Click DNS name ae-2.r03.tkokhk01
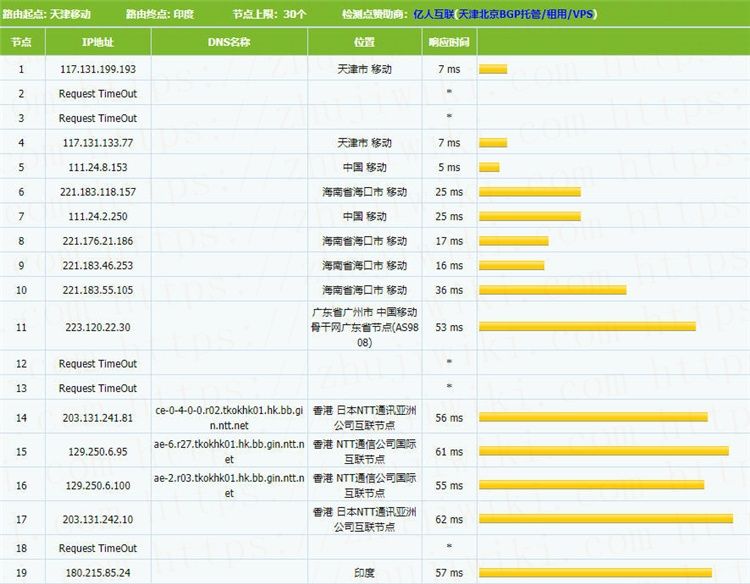 [x=229, y=485]
